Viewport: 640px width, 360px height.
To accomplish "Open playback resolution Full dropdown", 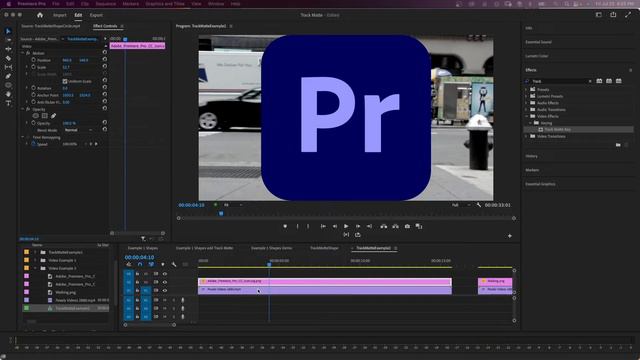I will coord(461,205).
